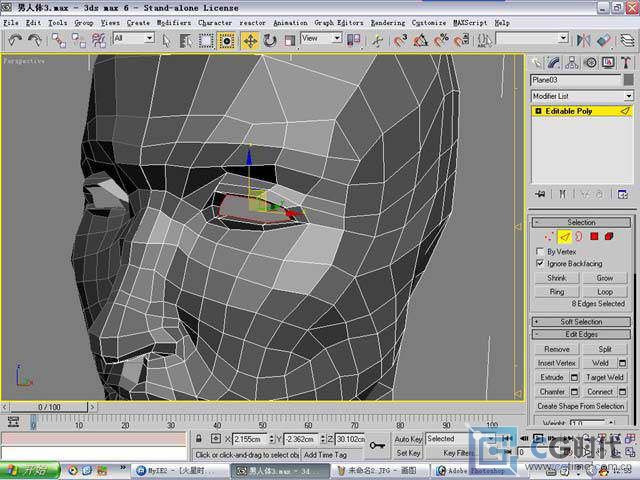Screen dimensions: 640x480
Task: Click the Mirror Selected Objects tool
Action: point(583,40)
